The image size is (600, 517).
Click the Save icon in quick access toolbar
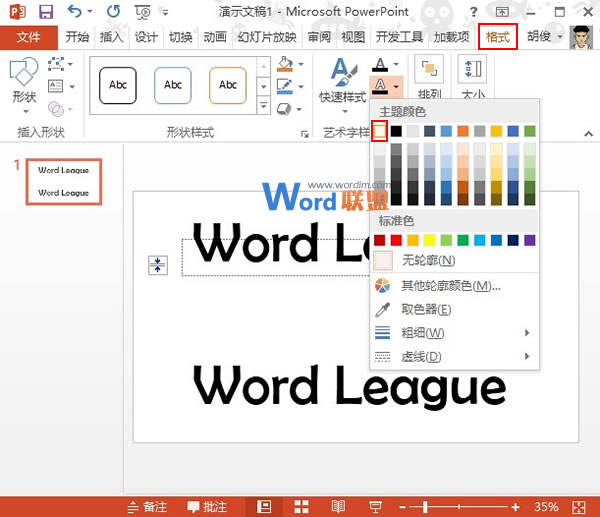pos(46,11)
